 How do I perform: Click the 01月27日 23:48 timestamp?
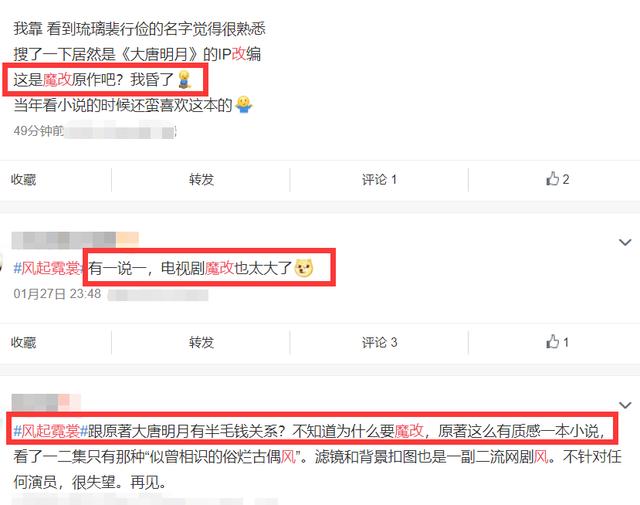click(x=57, y=294)
